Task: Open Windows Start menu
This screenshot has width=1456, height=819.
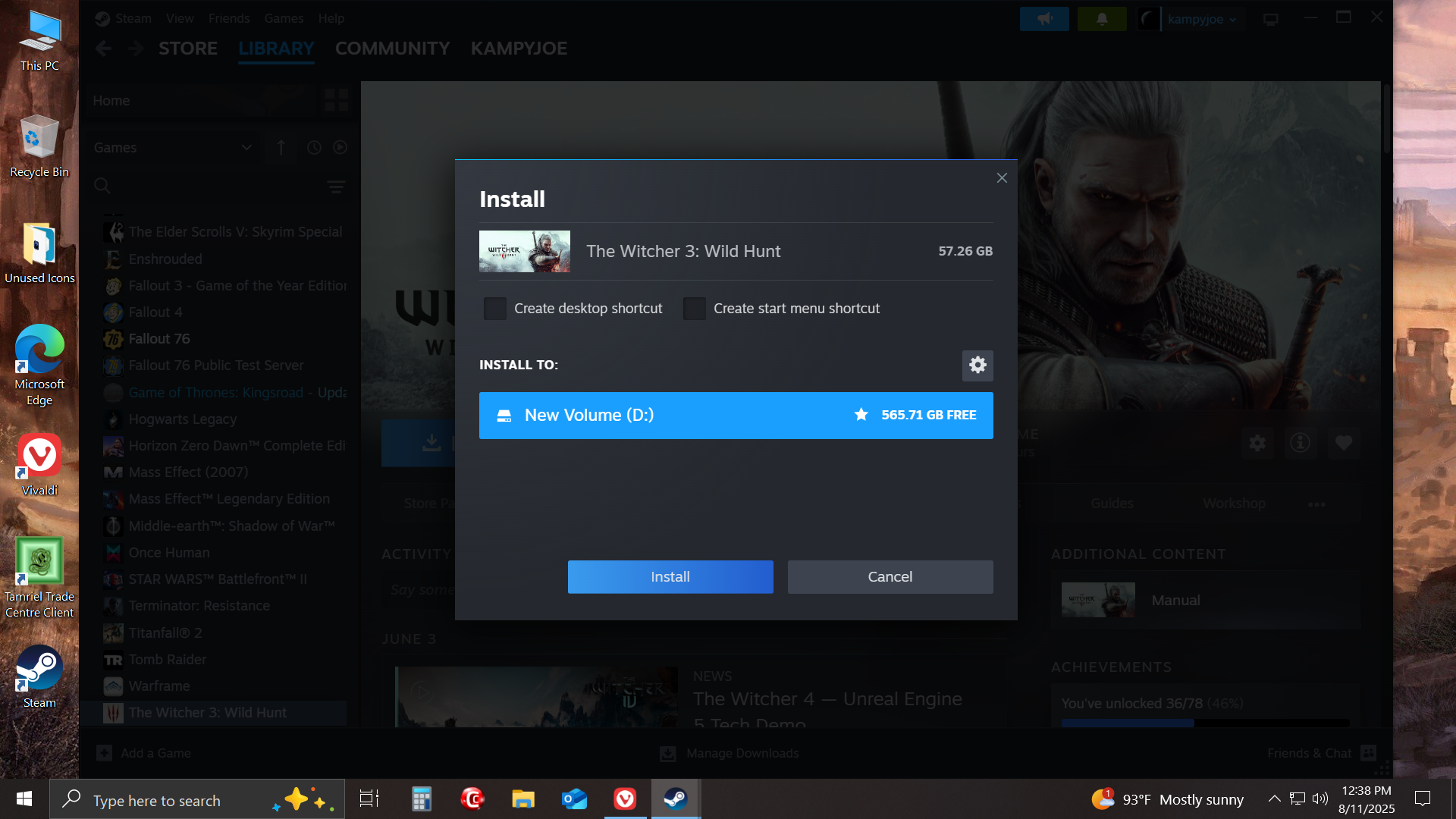Action: tap(24, 799)
